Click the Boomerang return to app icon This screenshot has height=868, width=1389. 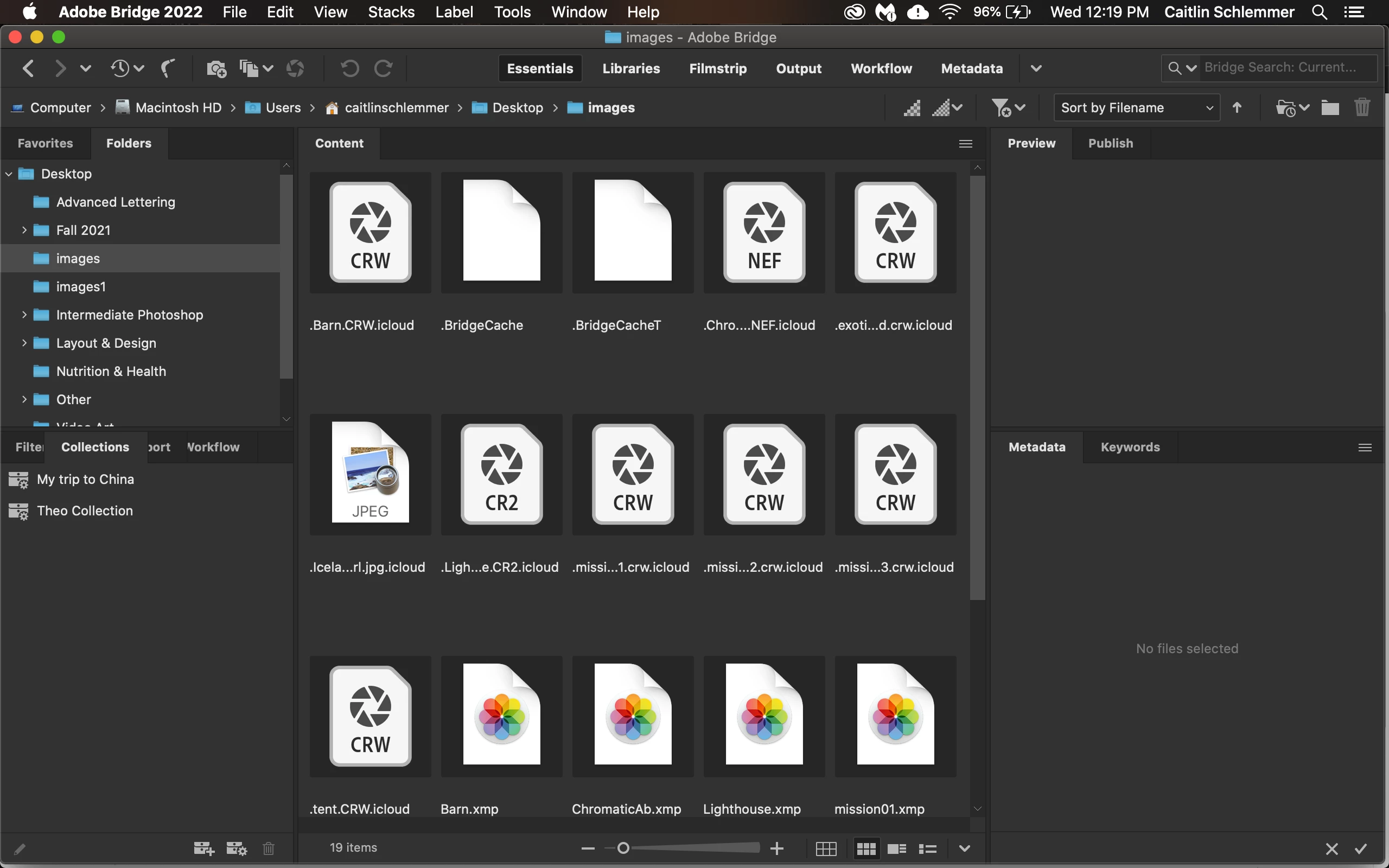pyautogui.click(x=168, y=68)
